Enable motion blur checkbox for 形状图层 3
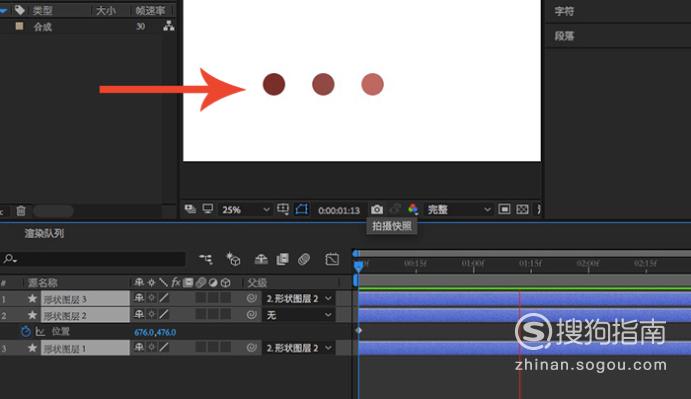691x399 pixels. click(201, 298)
